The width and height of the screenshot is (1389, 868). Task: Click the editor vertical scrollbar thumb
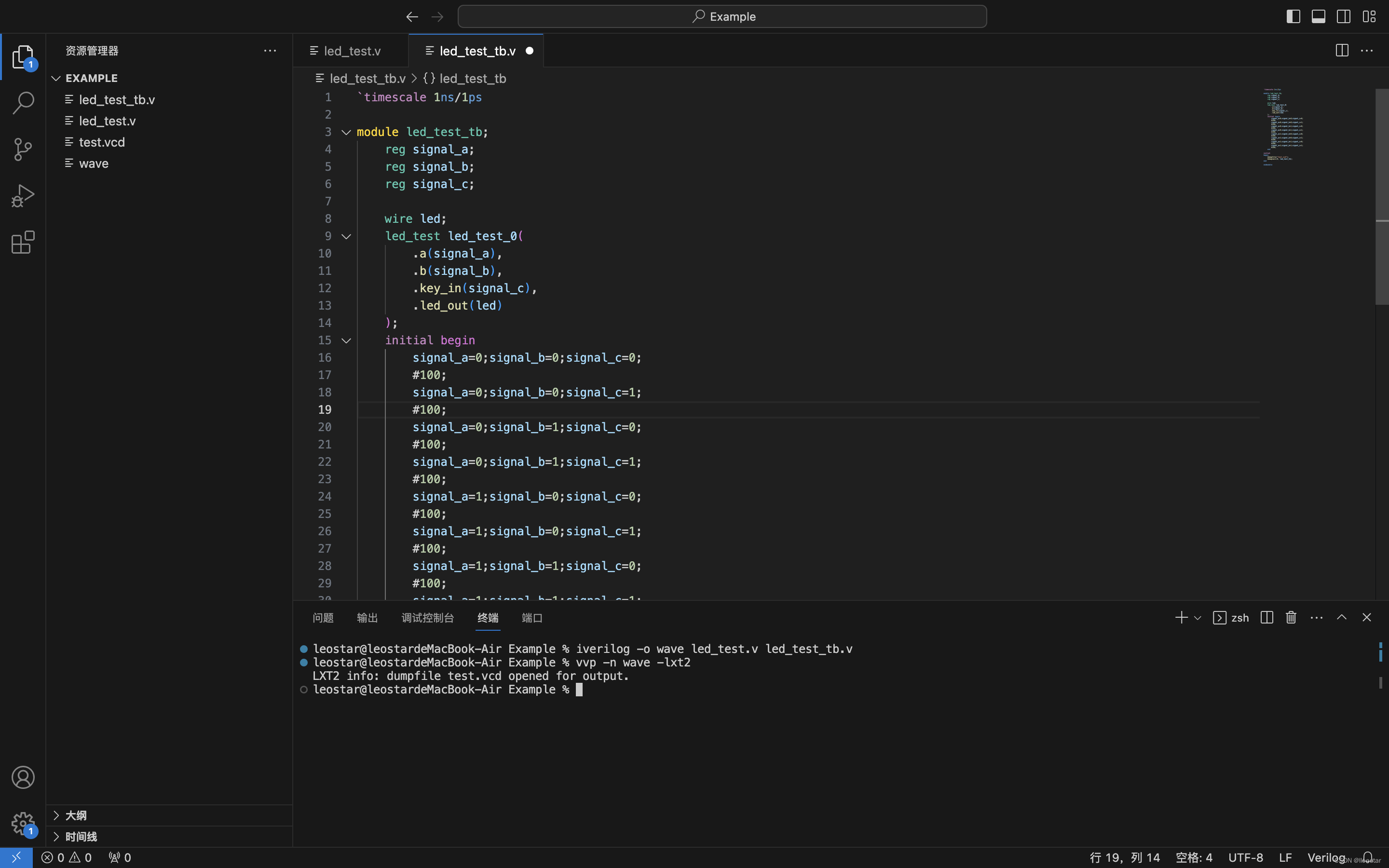tap(1382, 196)
